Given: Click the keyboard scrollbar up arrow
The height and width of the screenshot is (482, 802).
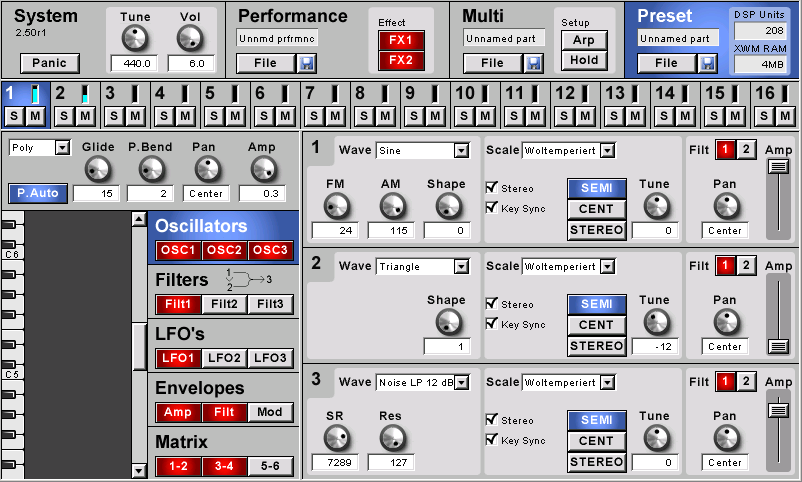Looking at the screenshot, I should pyautogui.click(x=139, y=219).
